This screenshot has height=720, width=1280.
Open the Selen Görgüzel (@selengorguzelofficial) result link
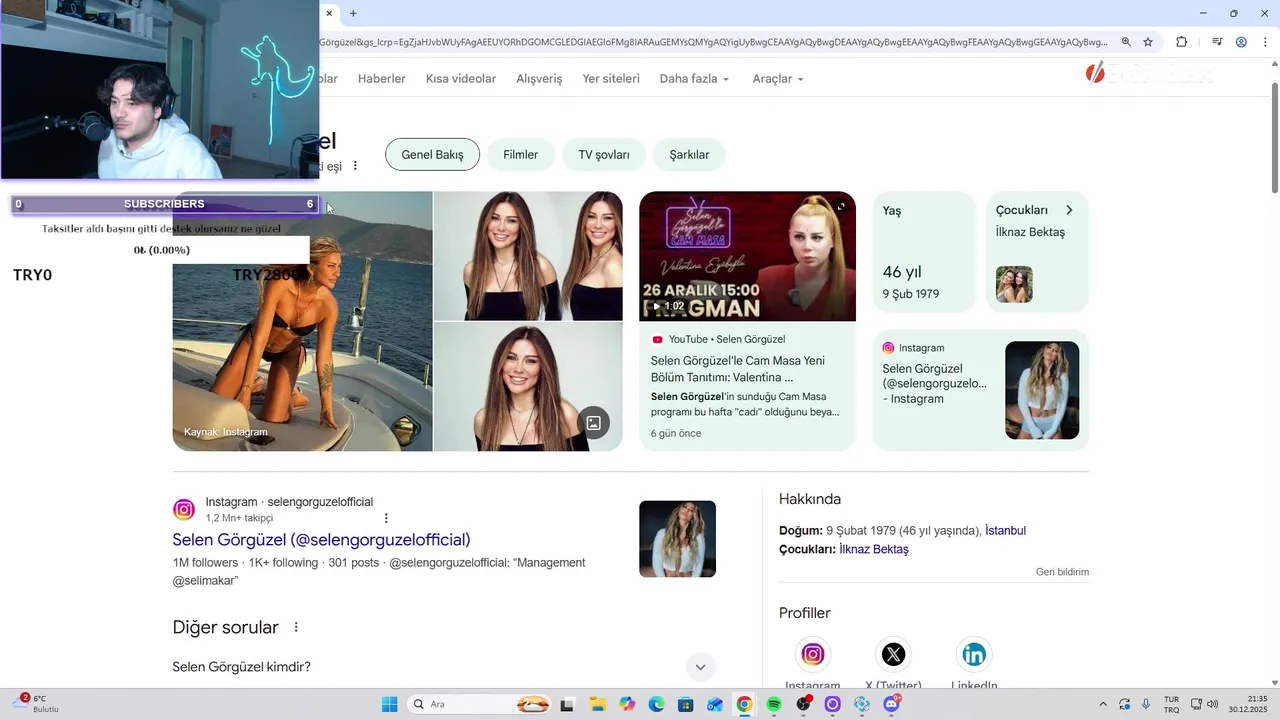(321, 540)
